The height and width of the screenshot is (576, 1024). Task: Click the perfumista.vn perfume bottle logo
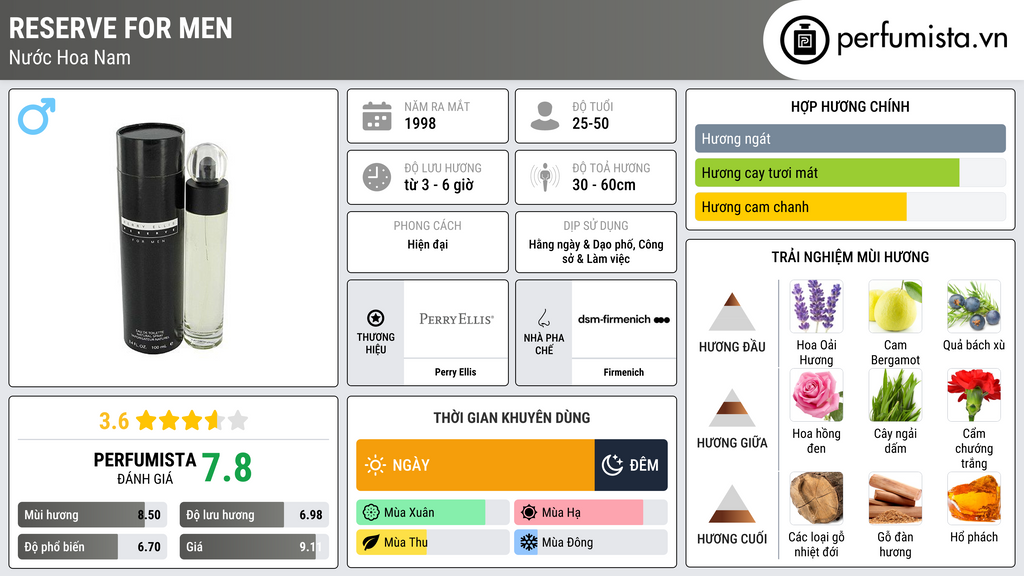805,40
